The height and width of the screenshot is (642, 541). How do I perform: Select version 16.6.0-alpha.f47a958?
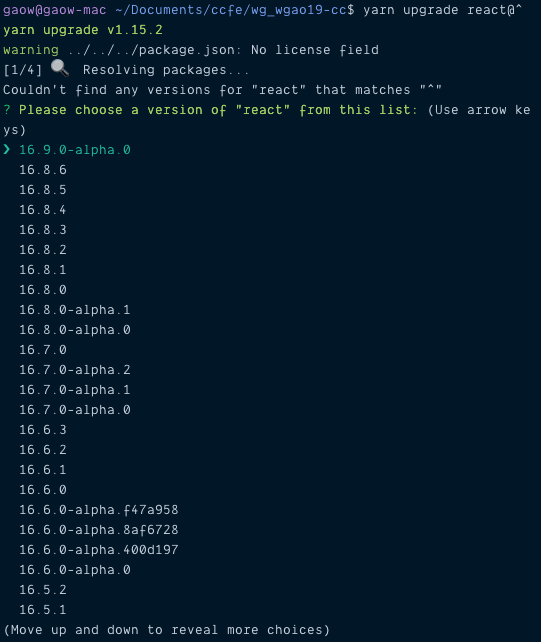[99, 510]
